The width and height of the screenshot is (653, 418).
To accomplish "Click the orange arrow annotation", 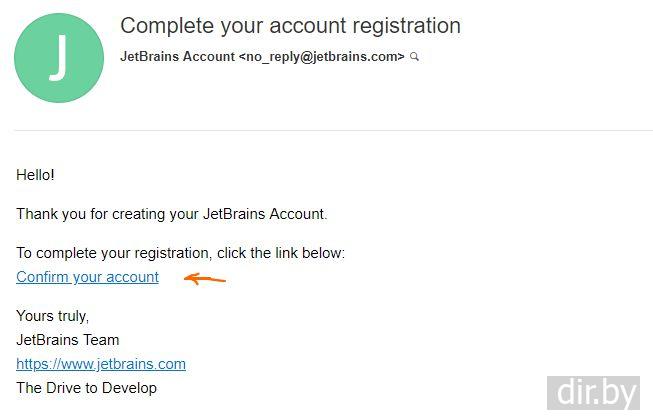I will pyautogui.click(x=206, y=279).
